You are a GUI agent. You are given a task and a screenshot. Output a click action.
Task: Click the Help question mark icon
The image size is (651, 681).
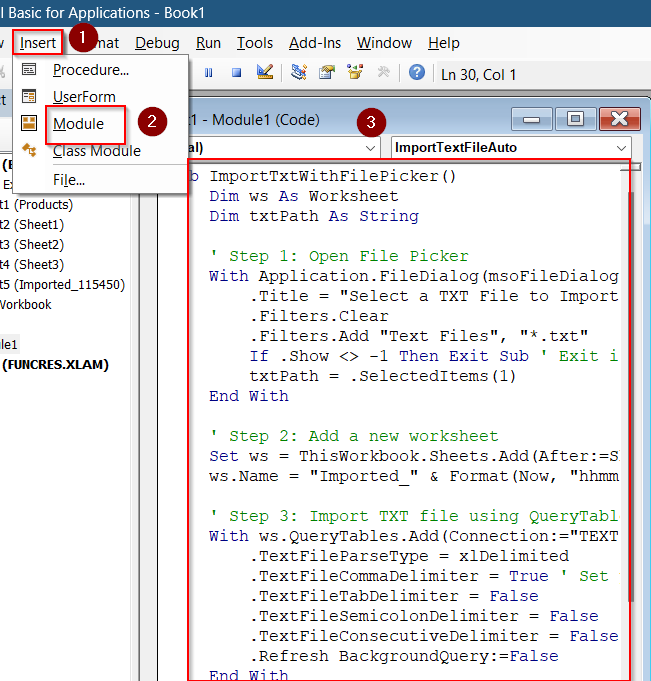click(x=417, y=72)
